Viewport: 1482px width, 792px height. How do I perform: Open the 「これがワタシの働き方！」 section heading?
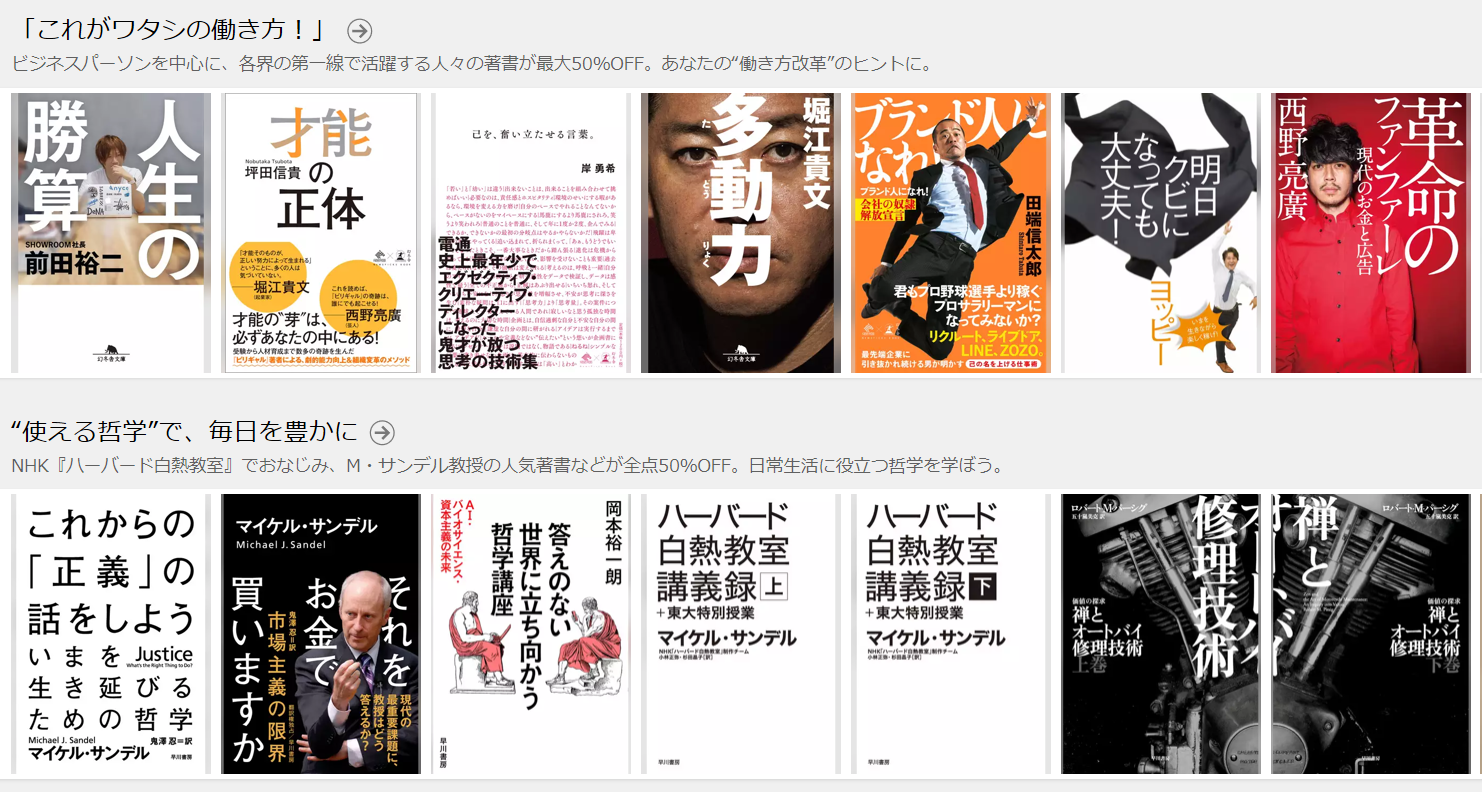click(173, 31)
